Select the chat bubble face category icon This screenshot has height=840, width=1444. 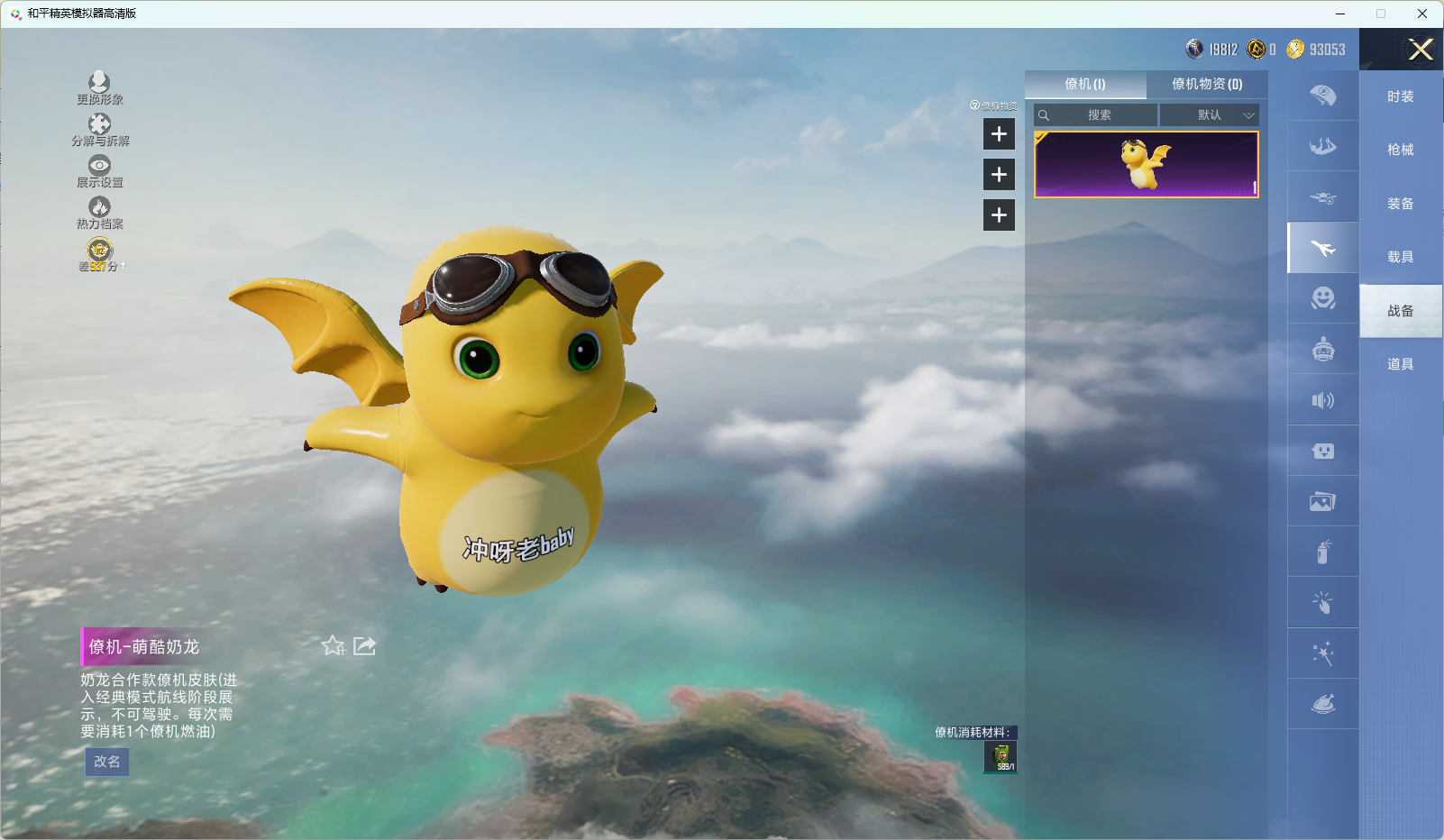click(1323, 451)
